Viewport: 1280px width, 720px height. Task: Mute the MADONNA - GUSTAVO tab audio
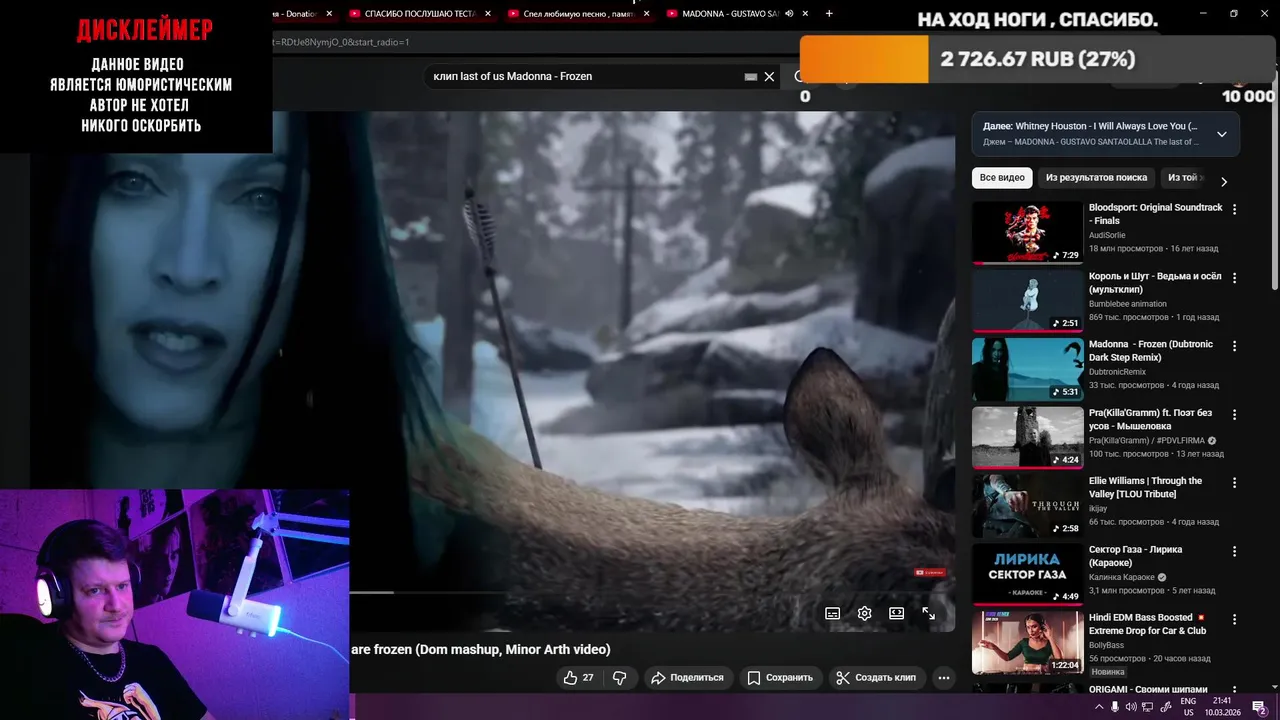point(789,14)
